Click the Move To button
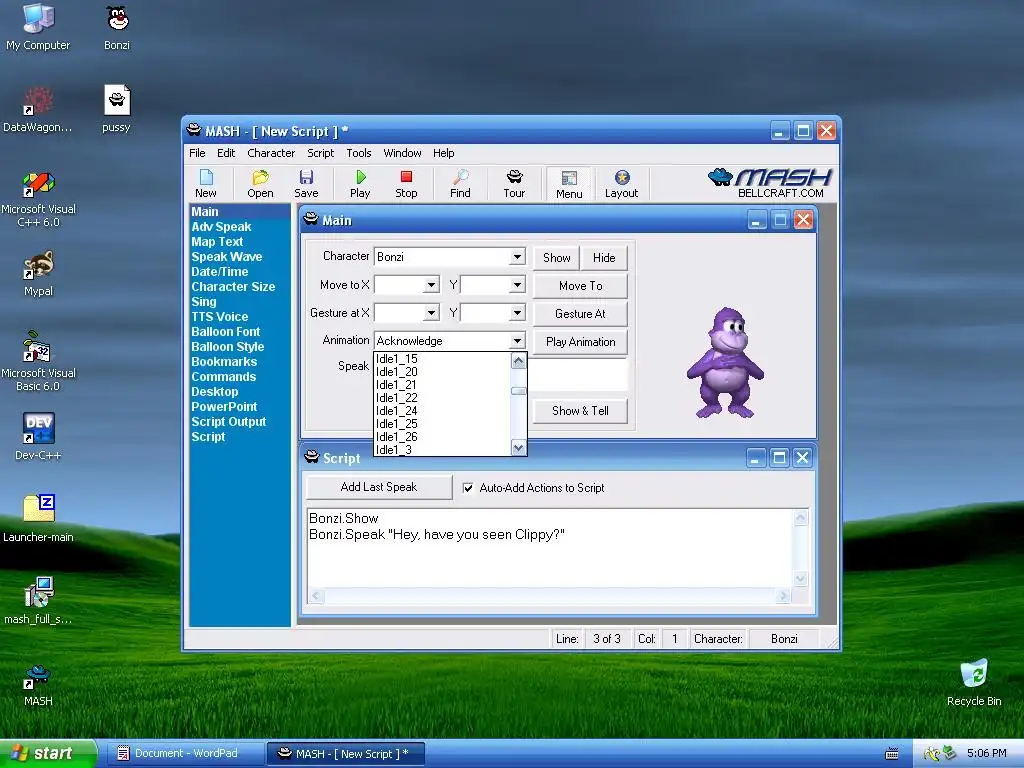Image resolution: width=1024 pixels, height=768 pixels. (x=581, y=285)
